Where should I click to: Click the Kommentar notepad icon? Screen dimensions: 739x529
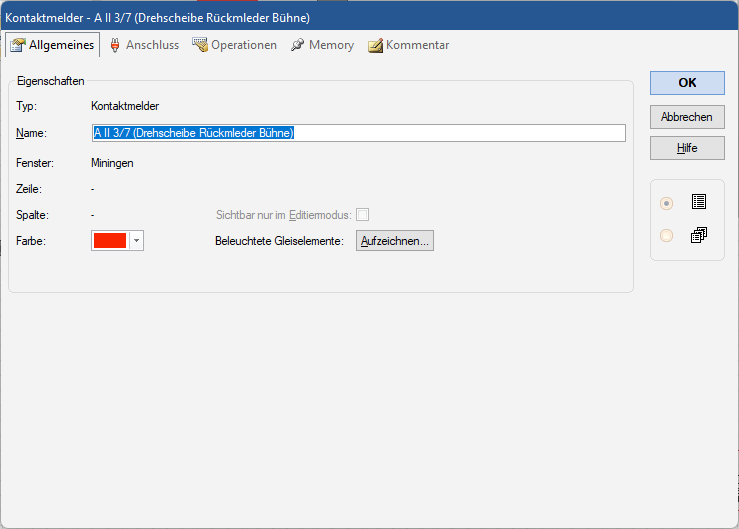coord(375,45)
